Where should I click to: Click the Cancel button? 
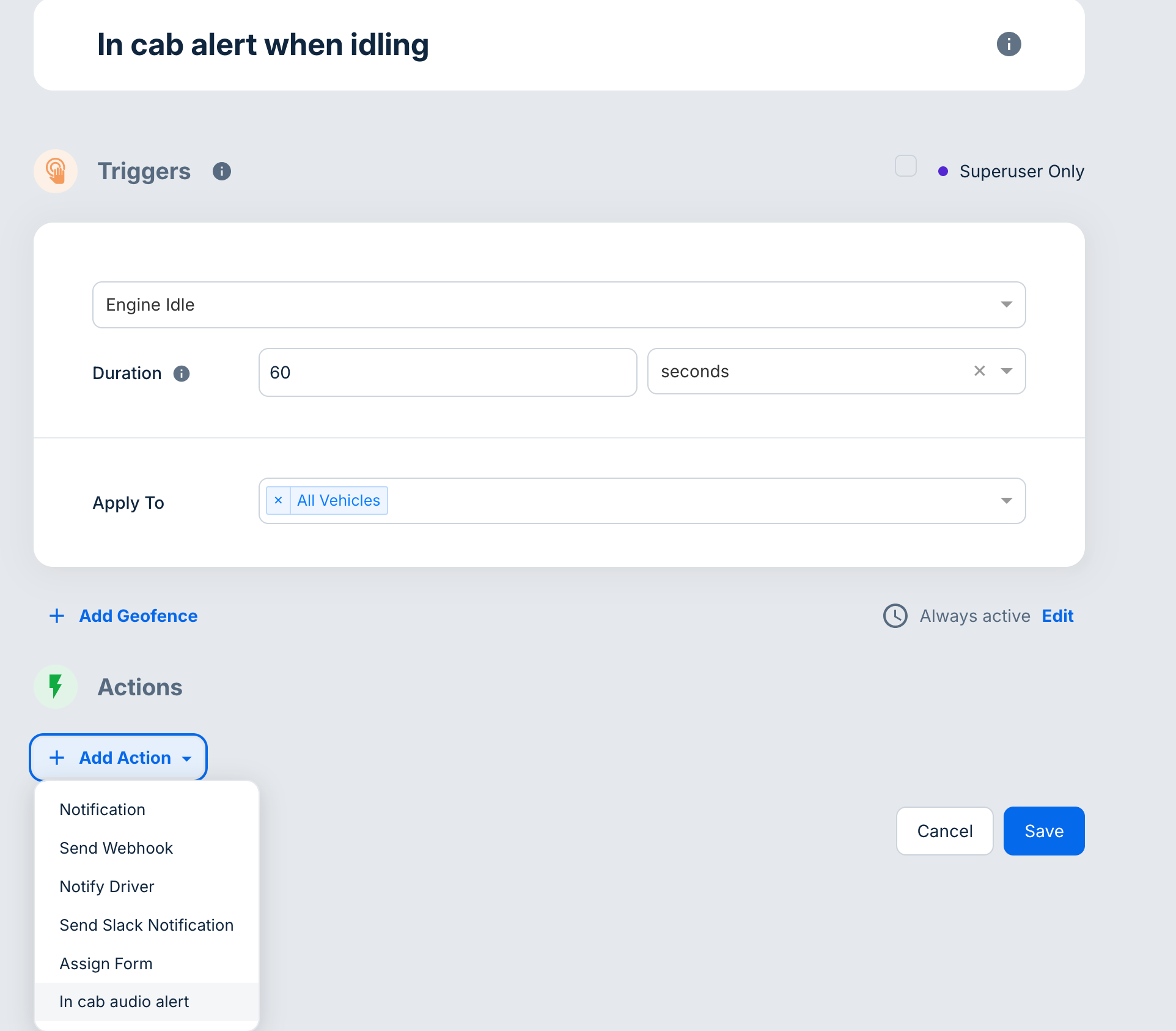[x=944, y=831]
